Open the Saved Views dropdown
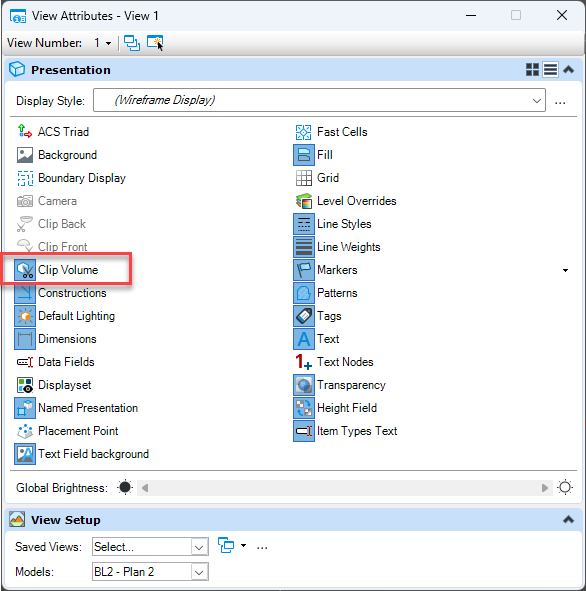This screenshot has width=586, height=591. 199,547
